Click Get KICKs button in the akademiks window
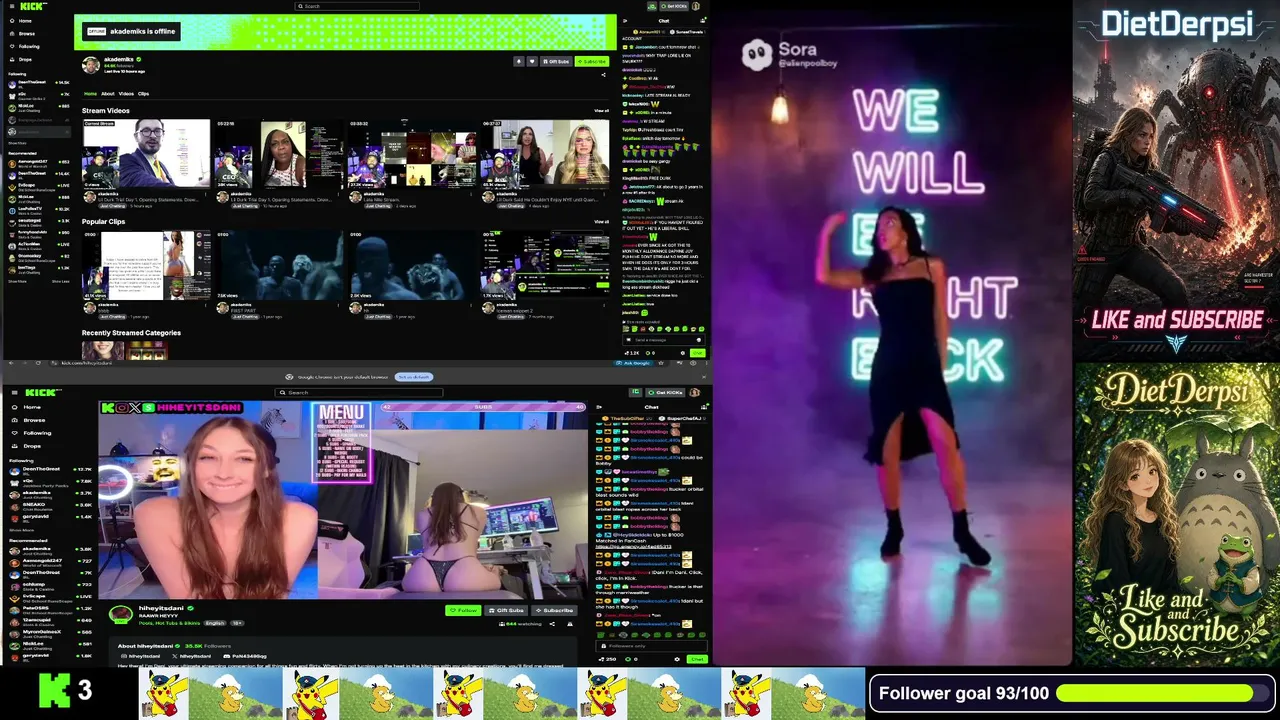This screenshot has height=720, width=1280. point(673,6)
